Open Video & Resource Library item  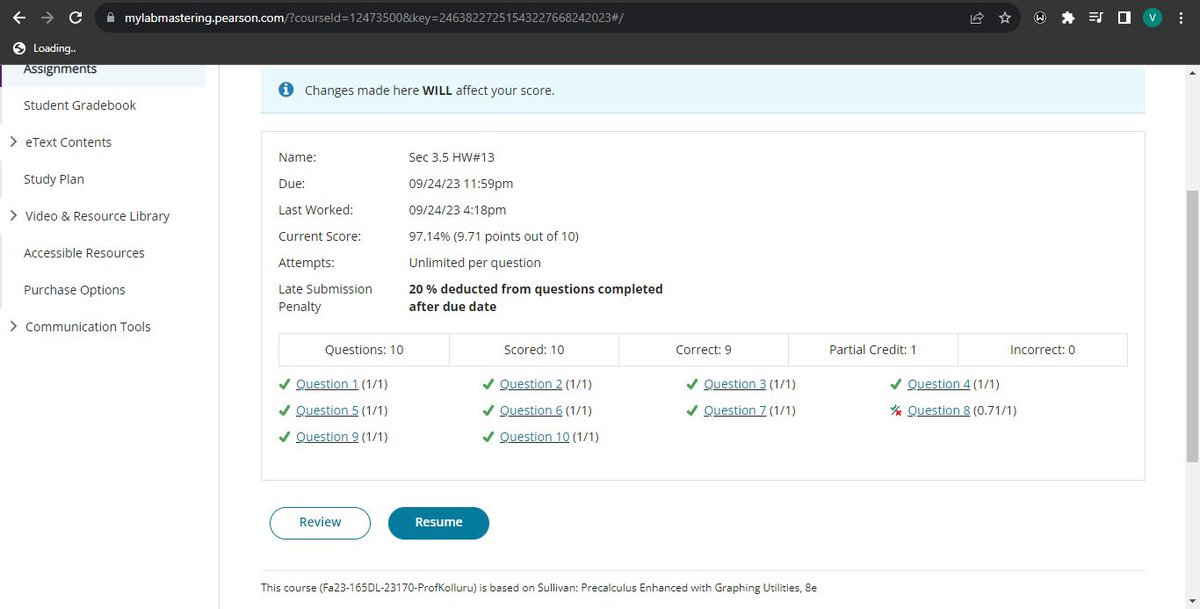pyautogui.click(x=98, y=216)
